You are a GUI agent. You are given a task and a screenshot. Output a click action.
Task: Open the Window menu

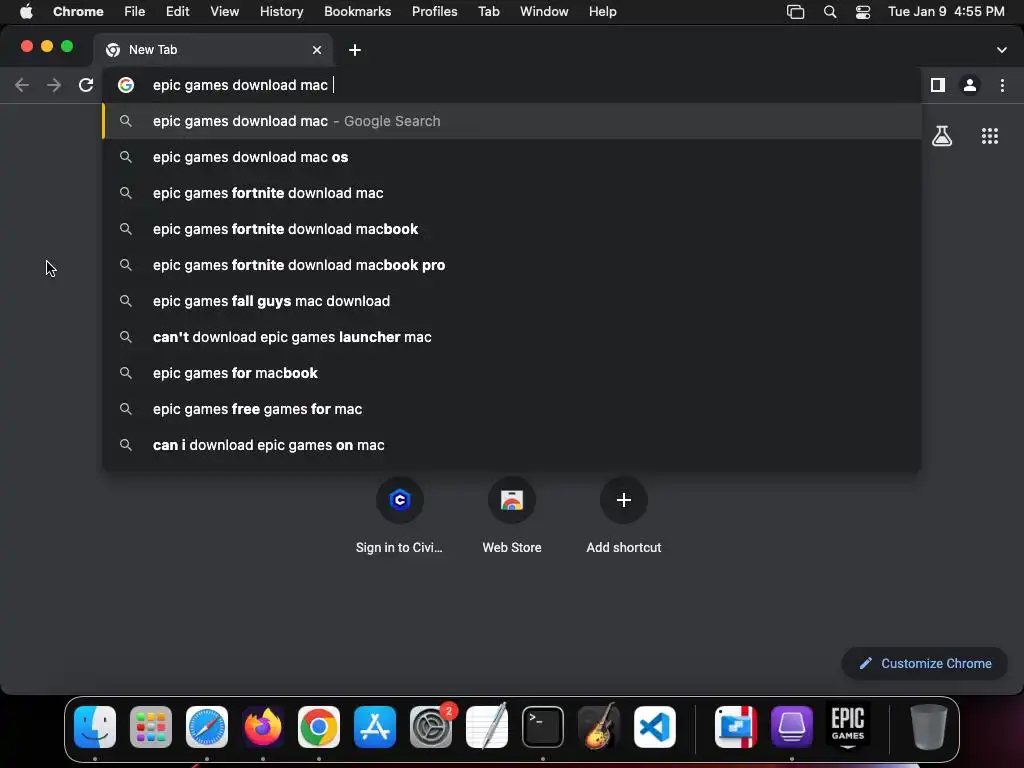point(544,12)
